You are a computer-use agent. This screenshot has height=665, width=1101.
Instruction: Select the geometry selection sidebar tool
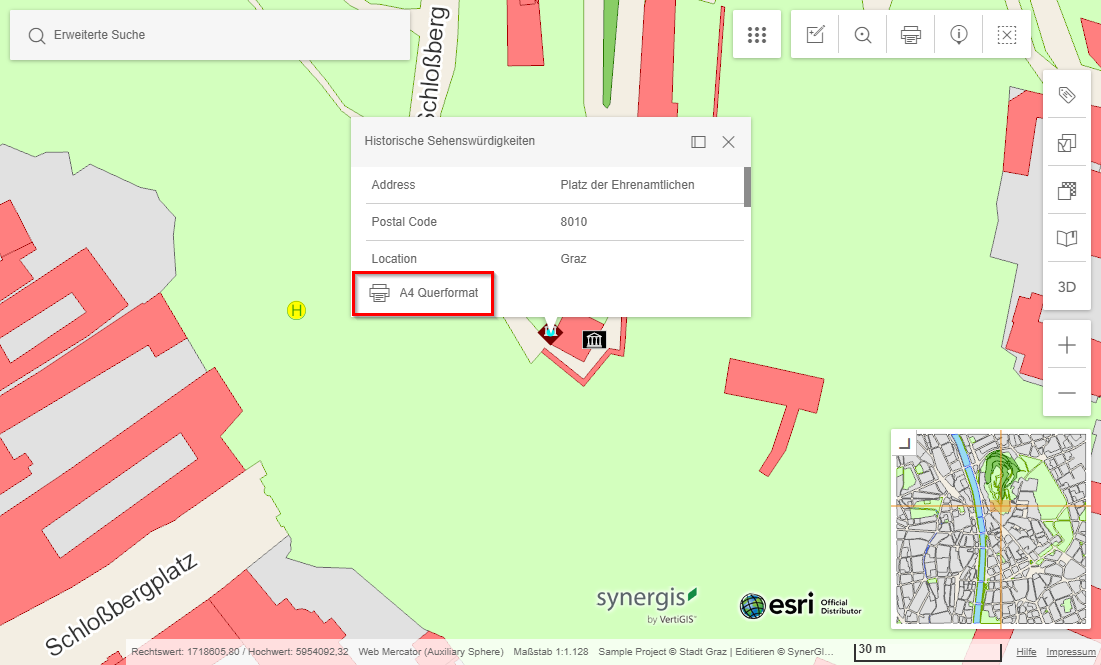(1067, 143)
